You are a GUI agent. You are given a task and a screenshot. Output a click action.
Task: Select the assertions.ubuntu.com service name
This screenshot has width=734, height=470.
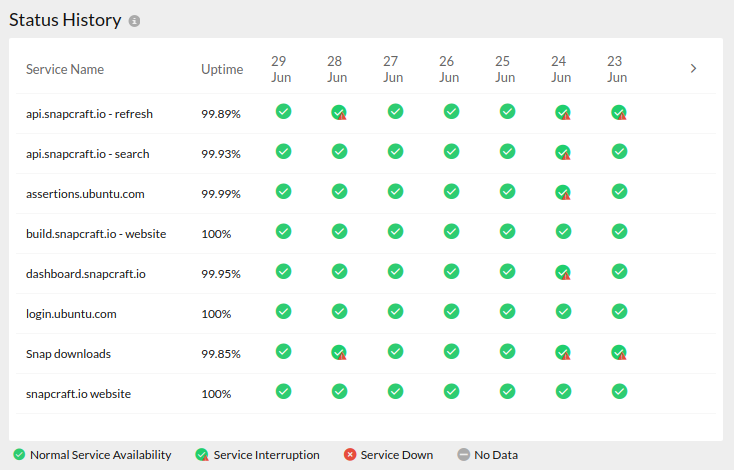point(85,194)
